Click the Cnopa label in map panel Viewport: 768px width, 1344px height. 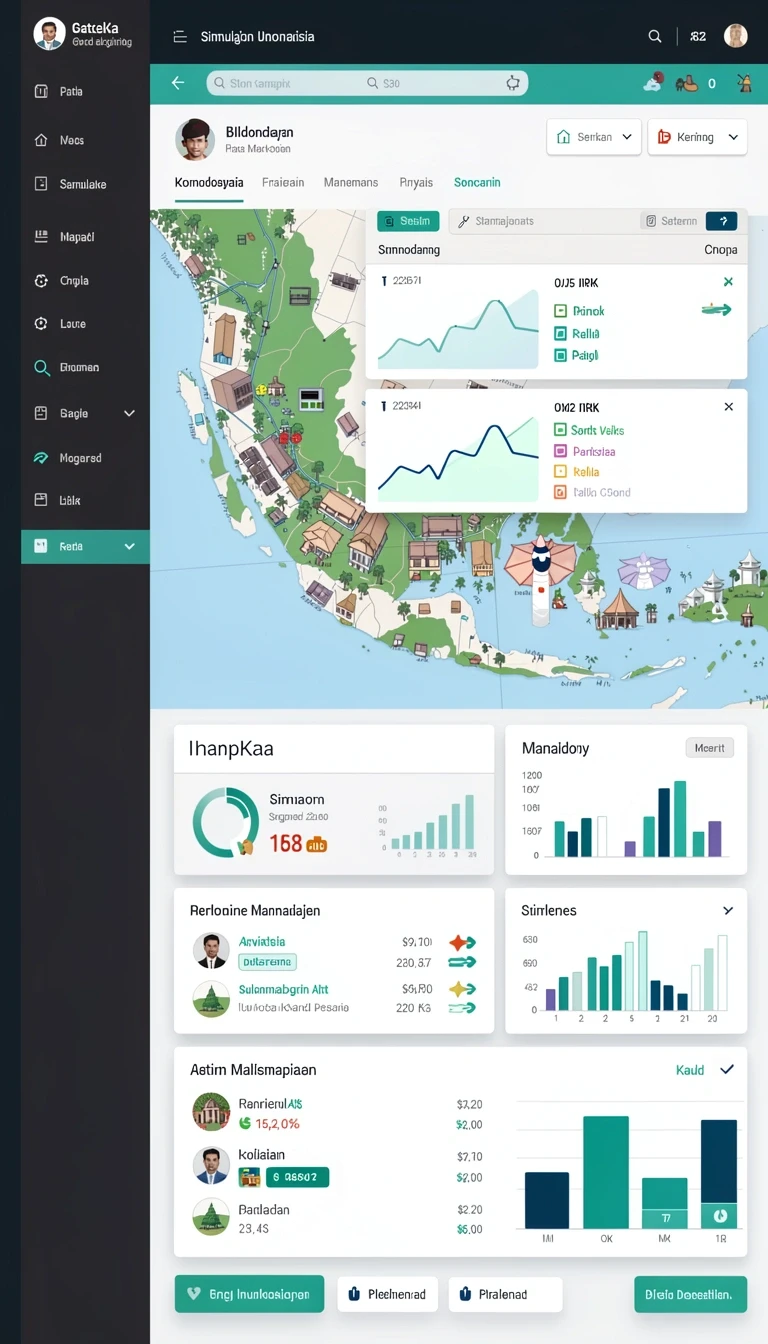pyautogui.click(x=720, y=250)
